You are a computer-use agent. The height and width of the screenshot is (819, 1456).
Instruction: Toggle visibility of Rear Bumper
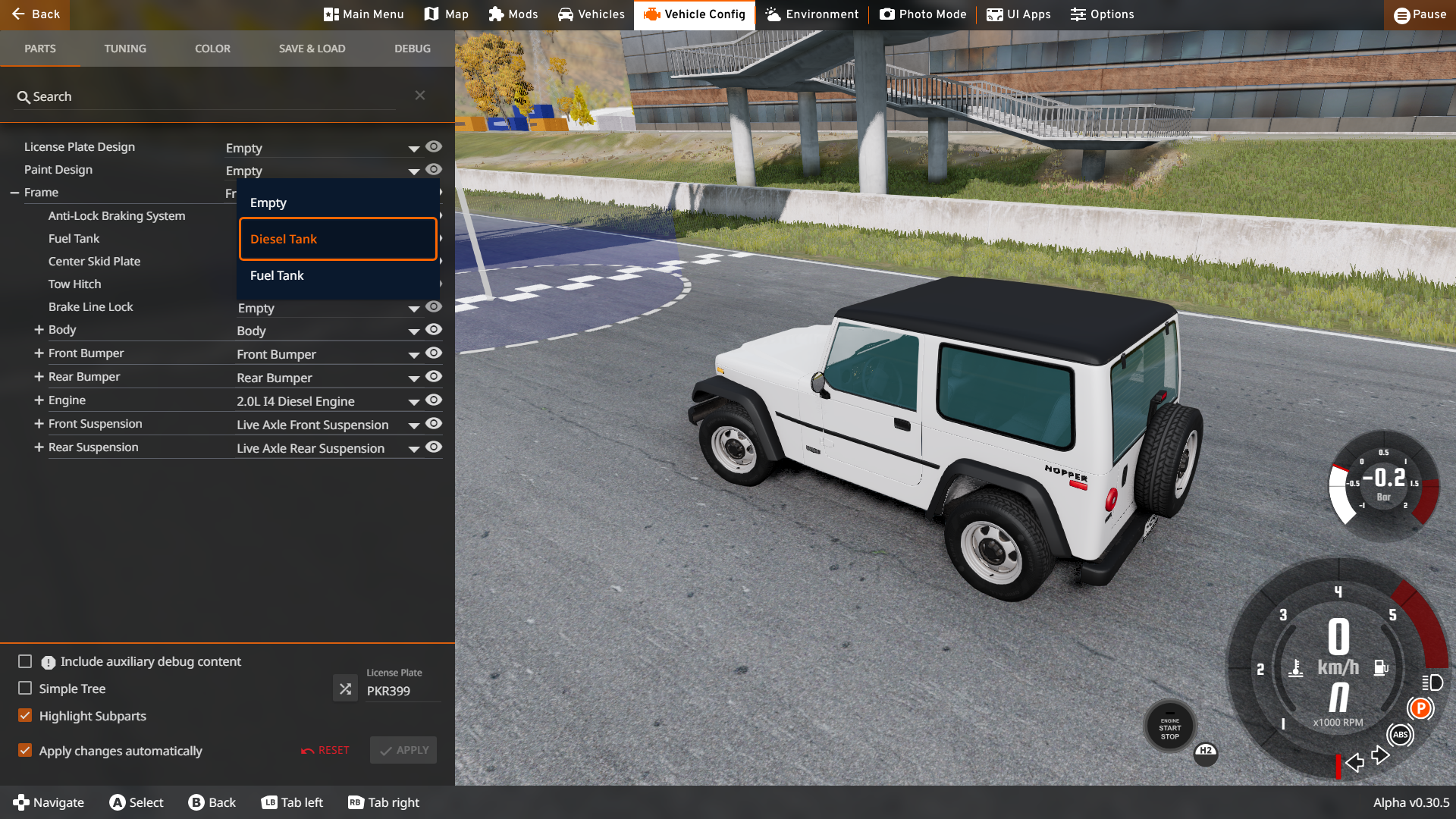pos(434,376)
